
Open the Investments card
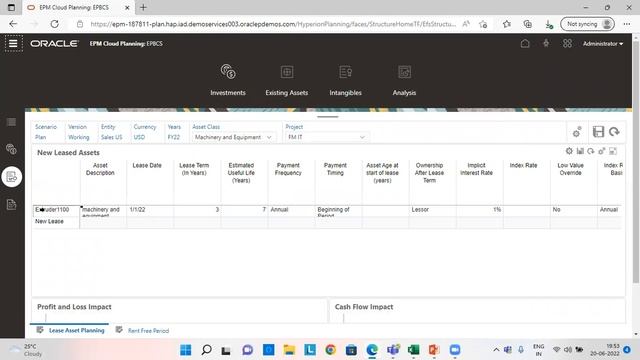[228, 80]
